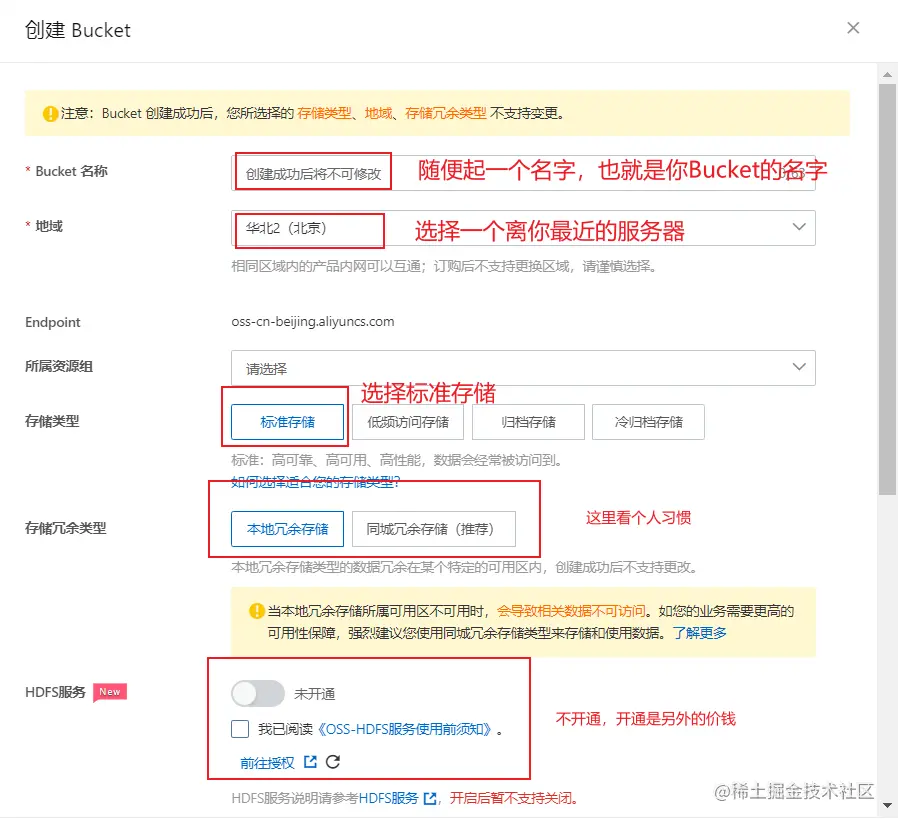Click the Endpoint value oss-cn-beijing.aliyuncs.com
Screen dimensions: 898x825
pos(313,322)
